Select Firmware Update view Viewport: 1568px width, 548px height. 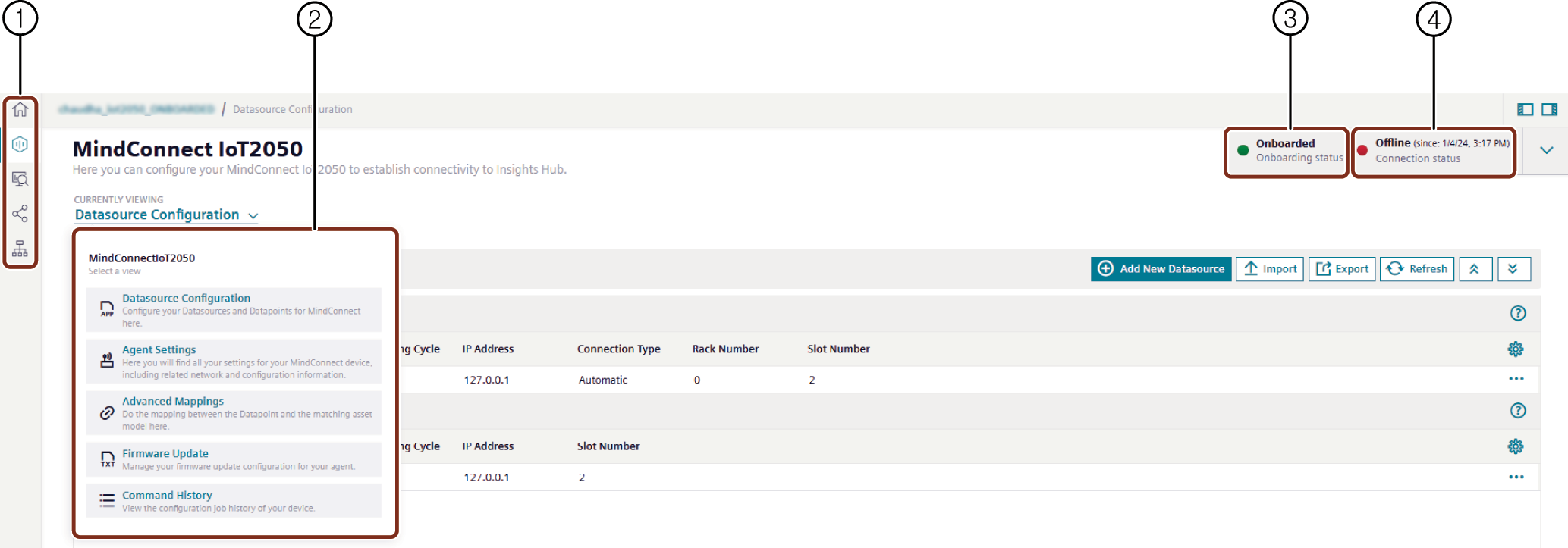pos(234,459)
